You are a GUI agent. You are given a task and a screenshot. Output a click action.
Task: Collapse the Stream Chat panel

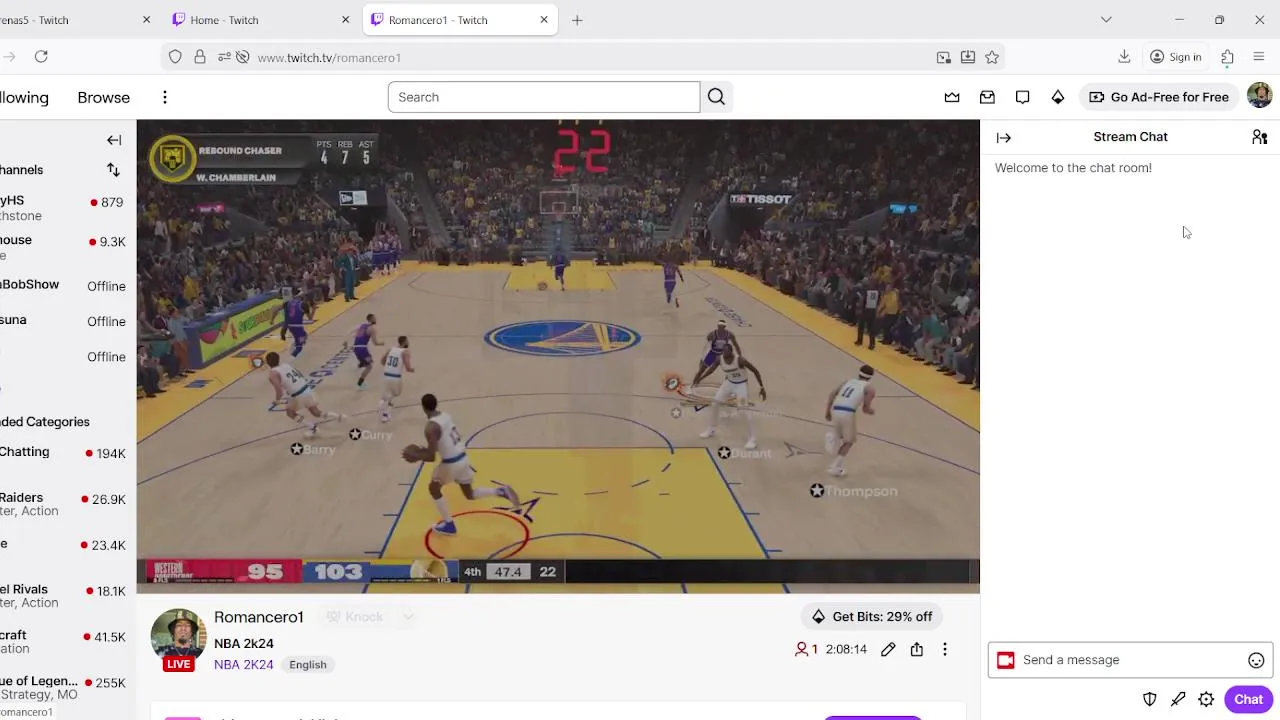click(1003, 138)
